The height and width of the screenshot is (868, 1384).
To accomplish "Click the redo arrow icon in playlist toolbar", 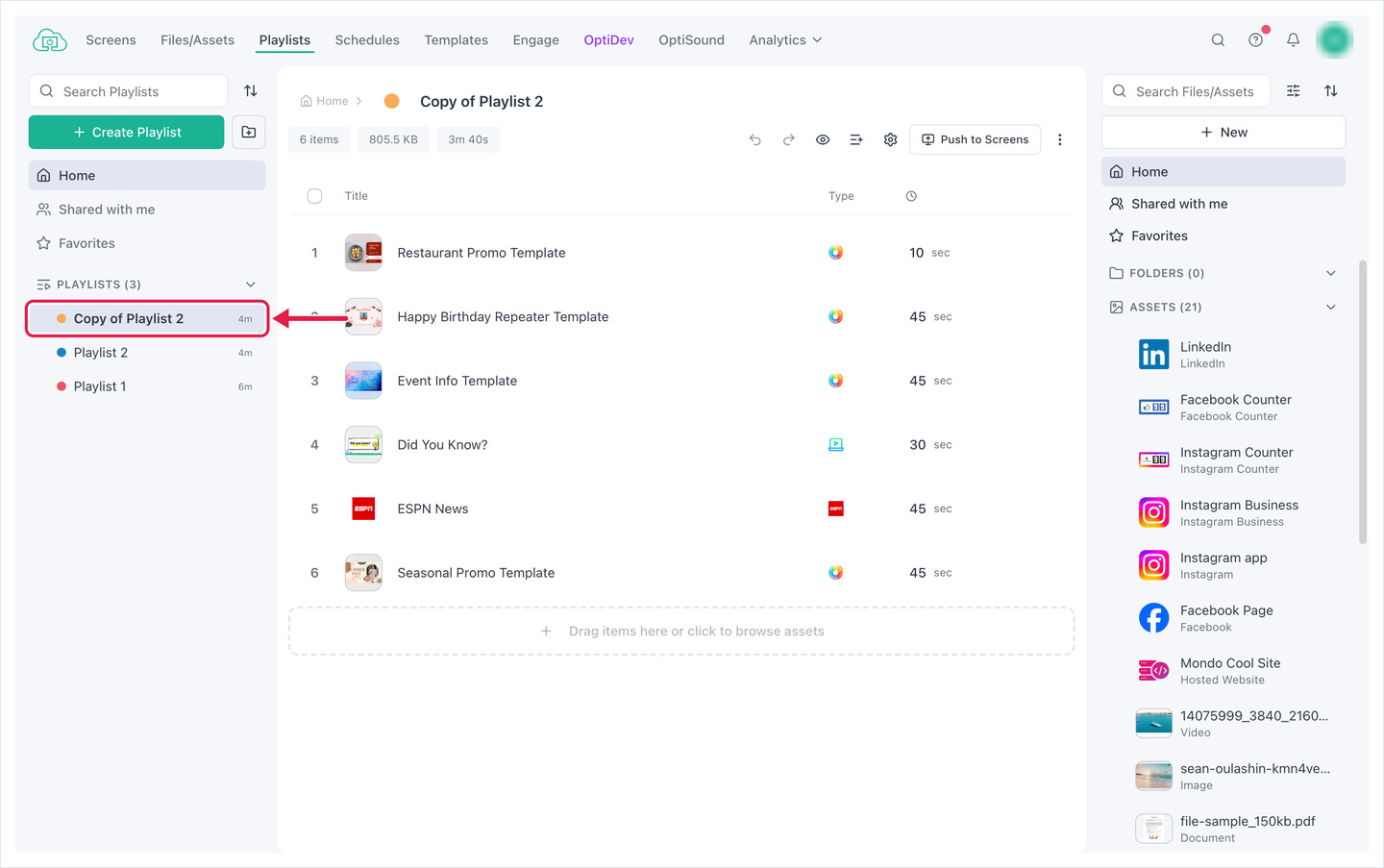I will tap(789, 139).
